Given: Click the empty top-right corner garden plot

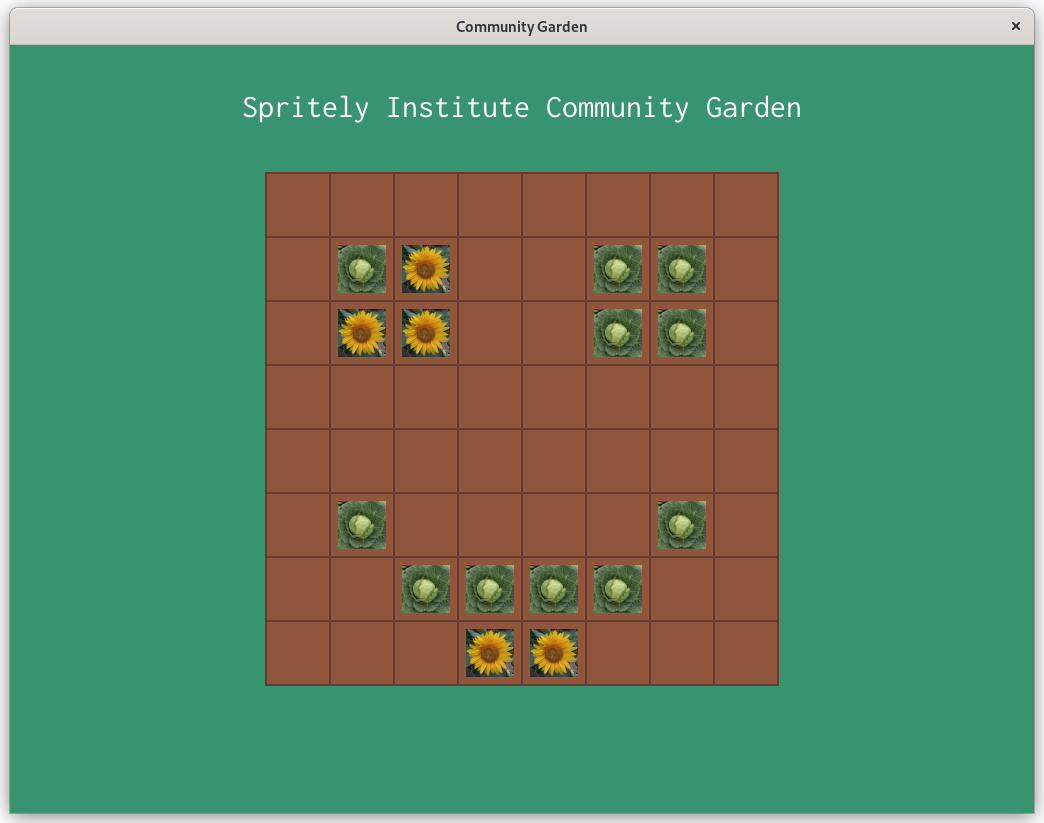Looking at the screenshot, I should coord(746,205).
